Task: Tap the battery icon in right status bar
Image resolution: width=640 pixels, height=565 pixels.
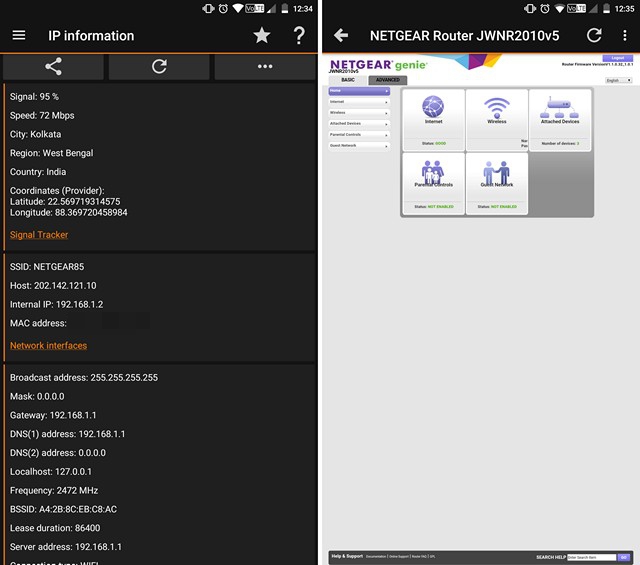Action: coord(607,9)
